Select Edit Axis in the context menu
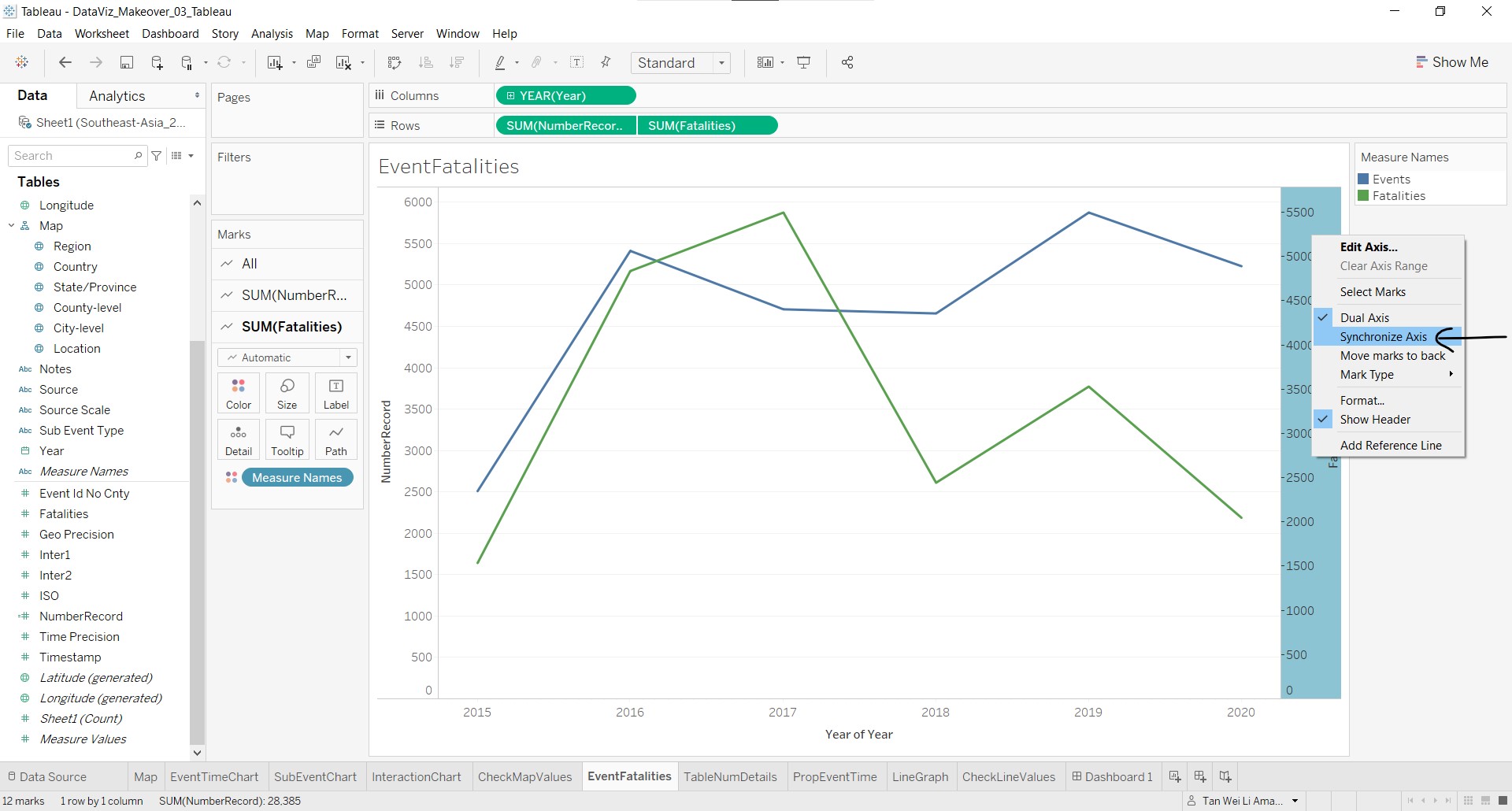The width and height of the screenshot is (1512, 811). click(1369, 247)
